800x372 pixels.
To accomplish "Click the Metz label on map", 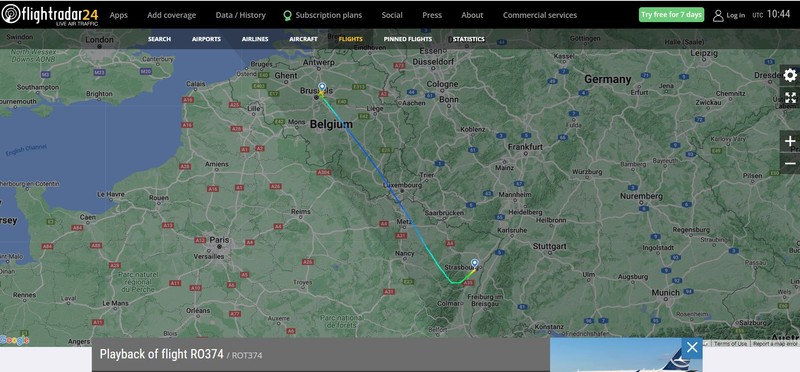I will (x=404, y=221).
